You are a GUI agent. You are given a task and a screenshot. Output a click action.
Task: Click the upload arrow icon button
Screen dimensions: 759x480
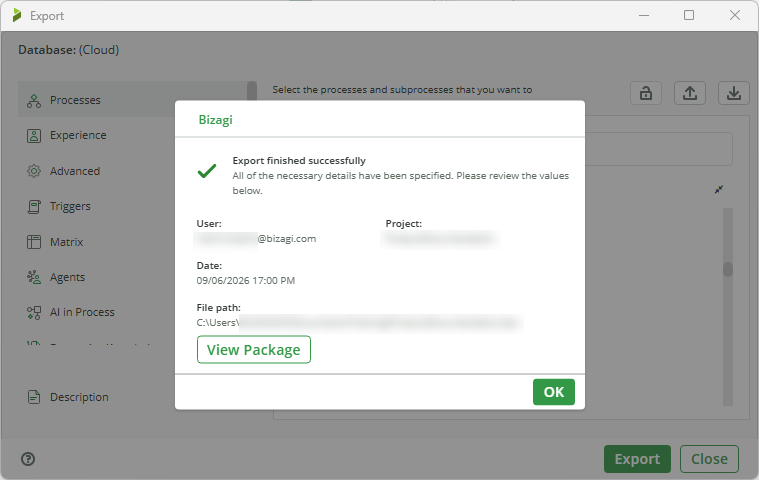coord(690,93)
